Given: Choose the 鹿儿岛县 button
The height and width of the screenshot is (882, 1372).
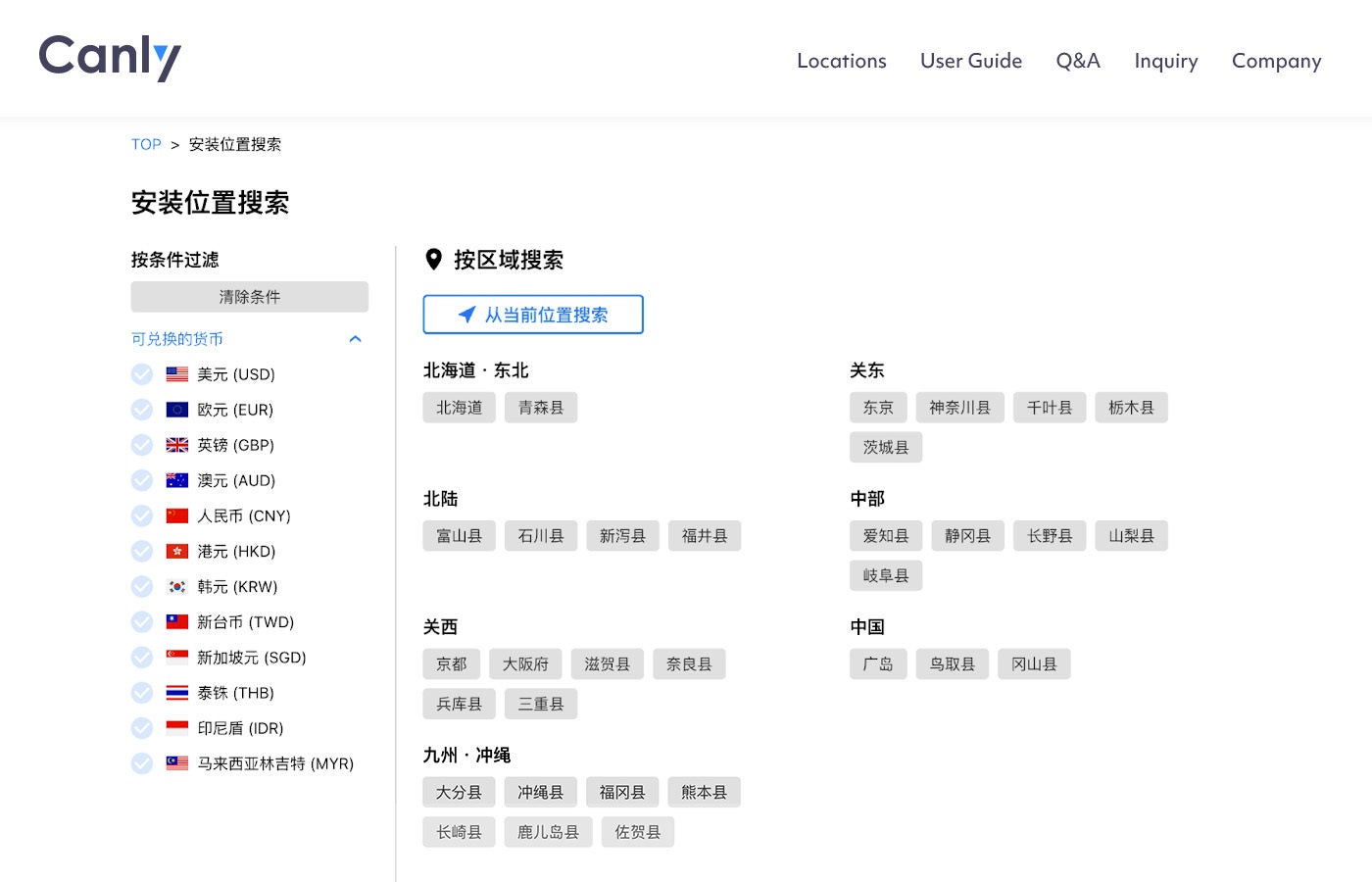Looking at the screenshot, I should 549,833.
